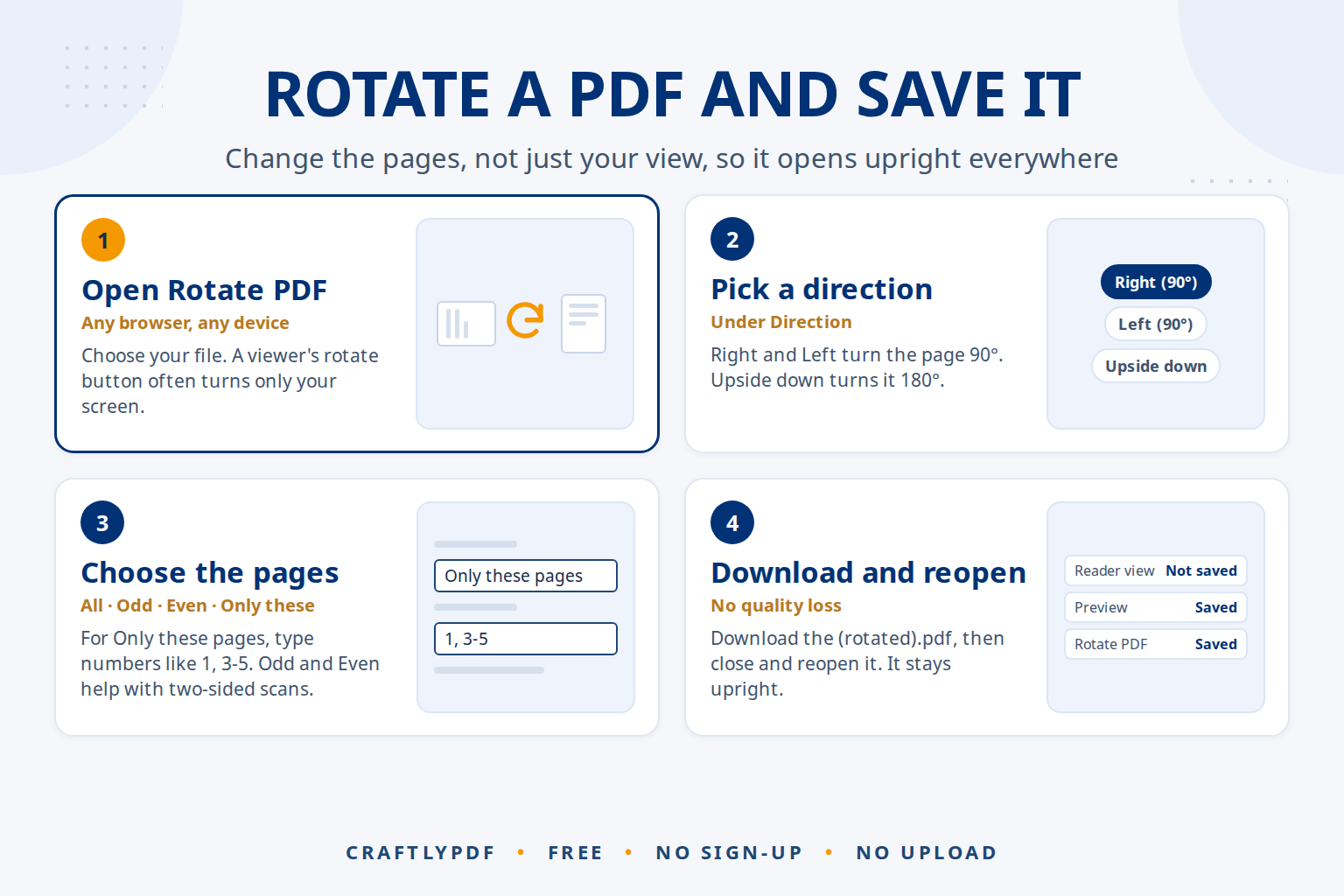Select the Upside down direction option
Screen dimensions: 1344x896
(x=1156, y=366)
